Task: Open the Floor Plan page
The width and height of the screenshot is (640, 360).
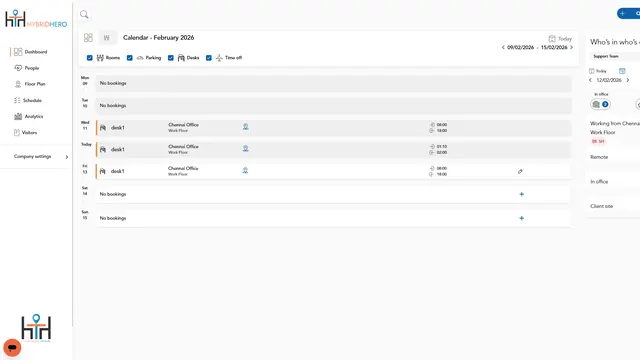Action: coord(30,84)
